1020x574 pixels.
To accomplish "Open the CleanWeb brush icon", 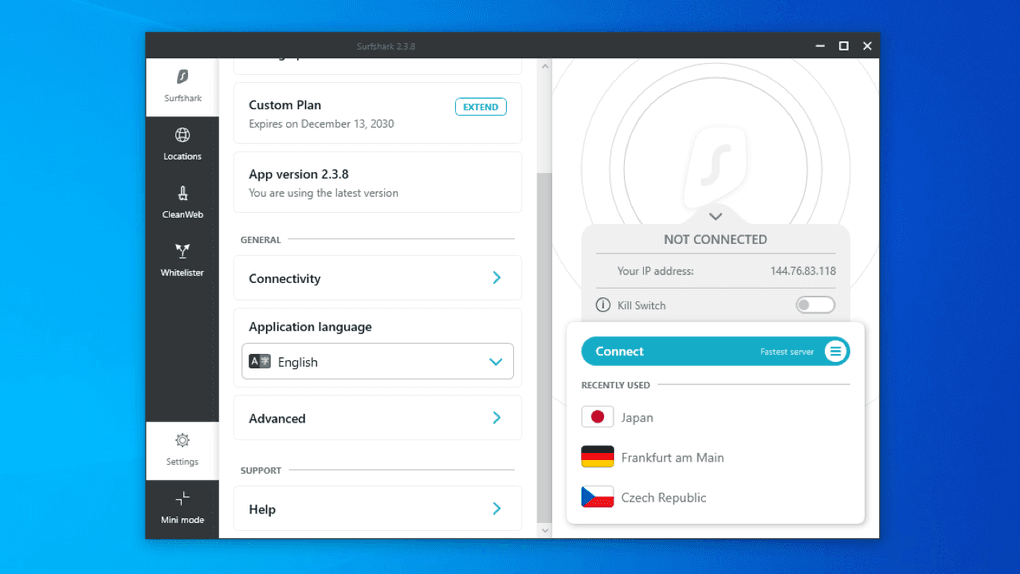I will [182, 193].
